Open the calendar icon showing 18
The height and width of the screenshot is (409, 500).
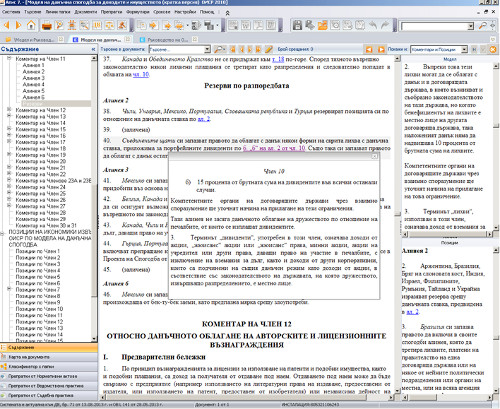[x=97, y=25]
